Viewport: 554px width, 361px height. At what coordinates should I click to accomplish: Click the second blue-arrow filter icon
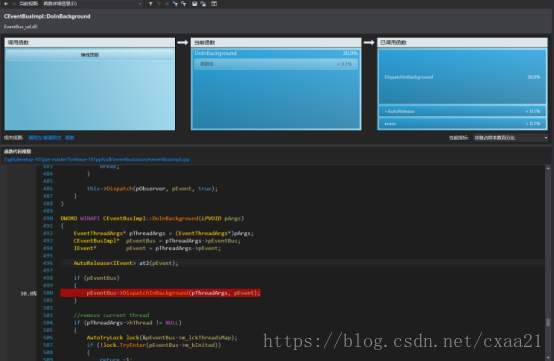click(184, 4)
